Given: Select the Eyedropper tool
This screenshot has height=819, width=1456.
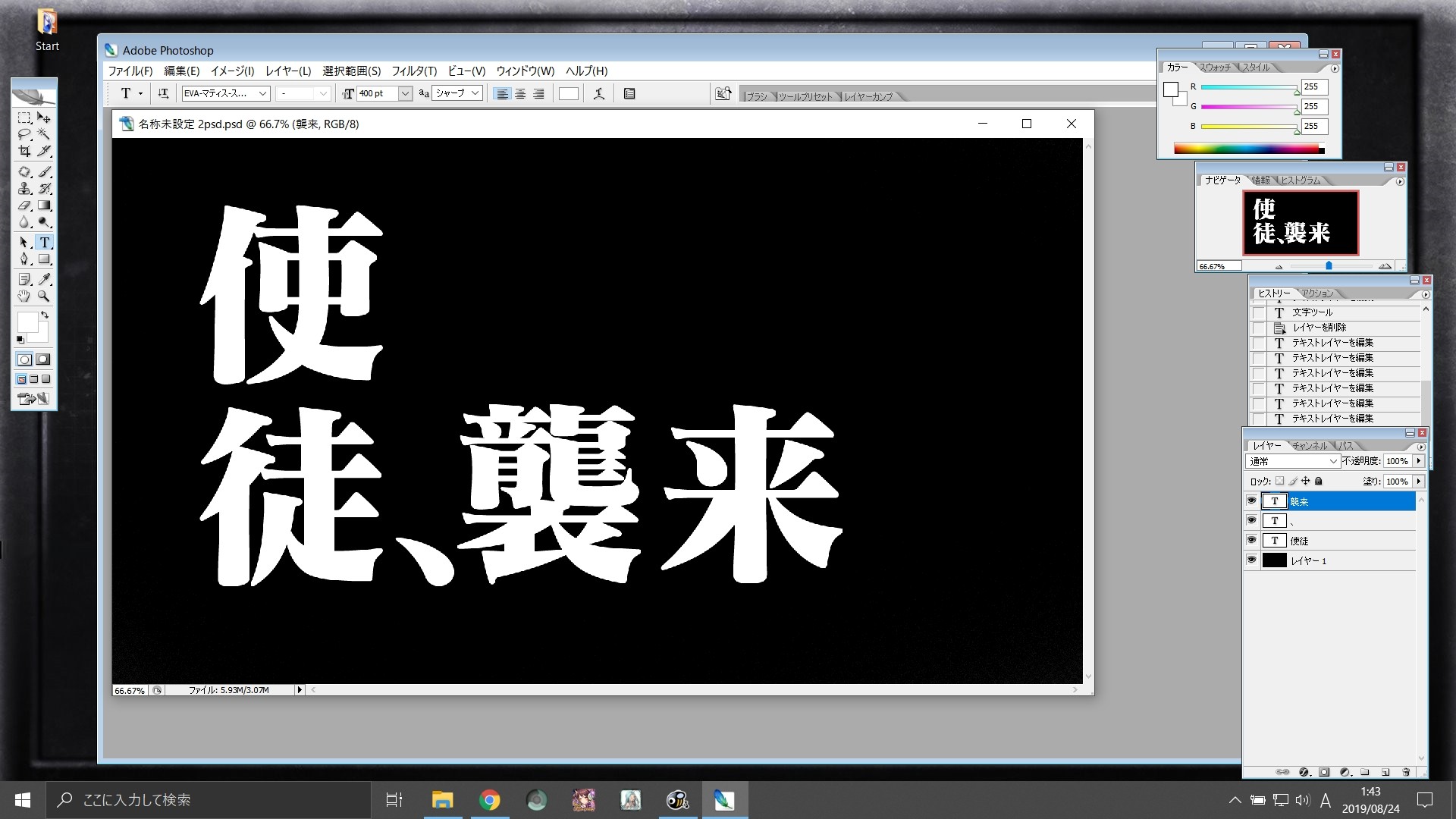Looking at the screenshot, I should 44,279.
